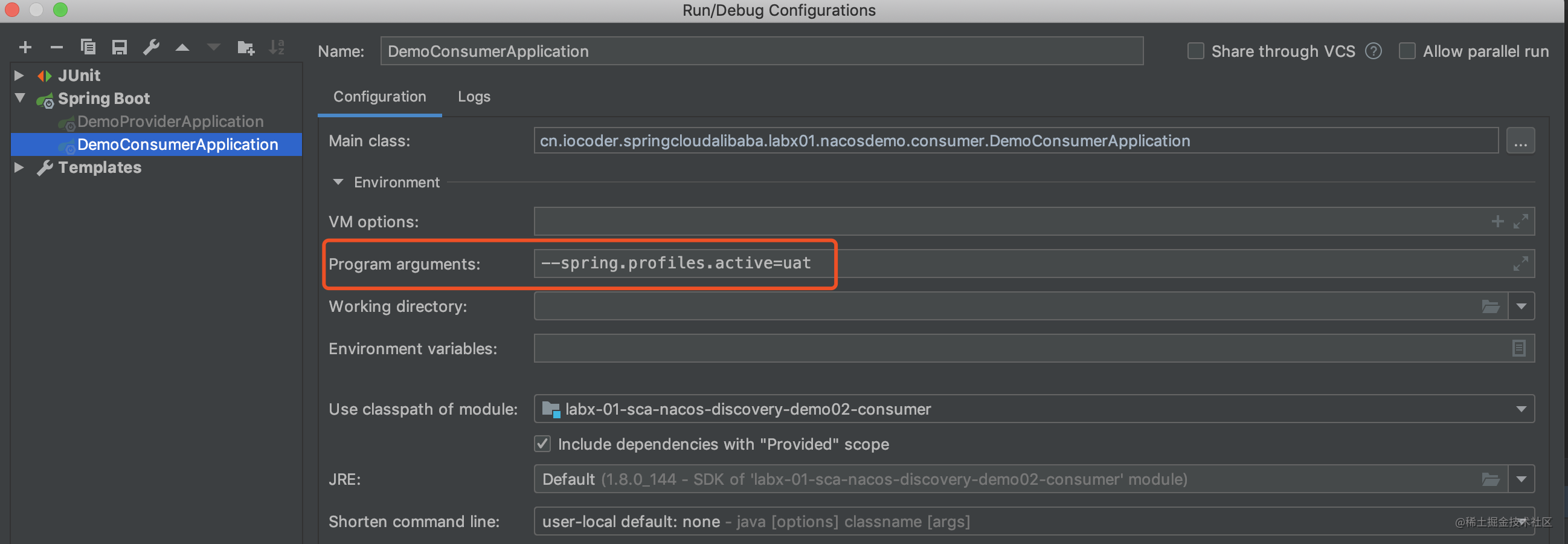This screenshot has width=1568, height=544.
Task: Switch to the Logs tab
Action: point(474,97)
